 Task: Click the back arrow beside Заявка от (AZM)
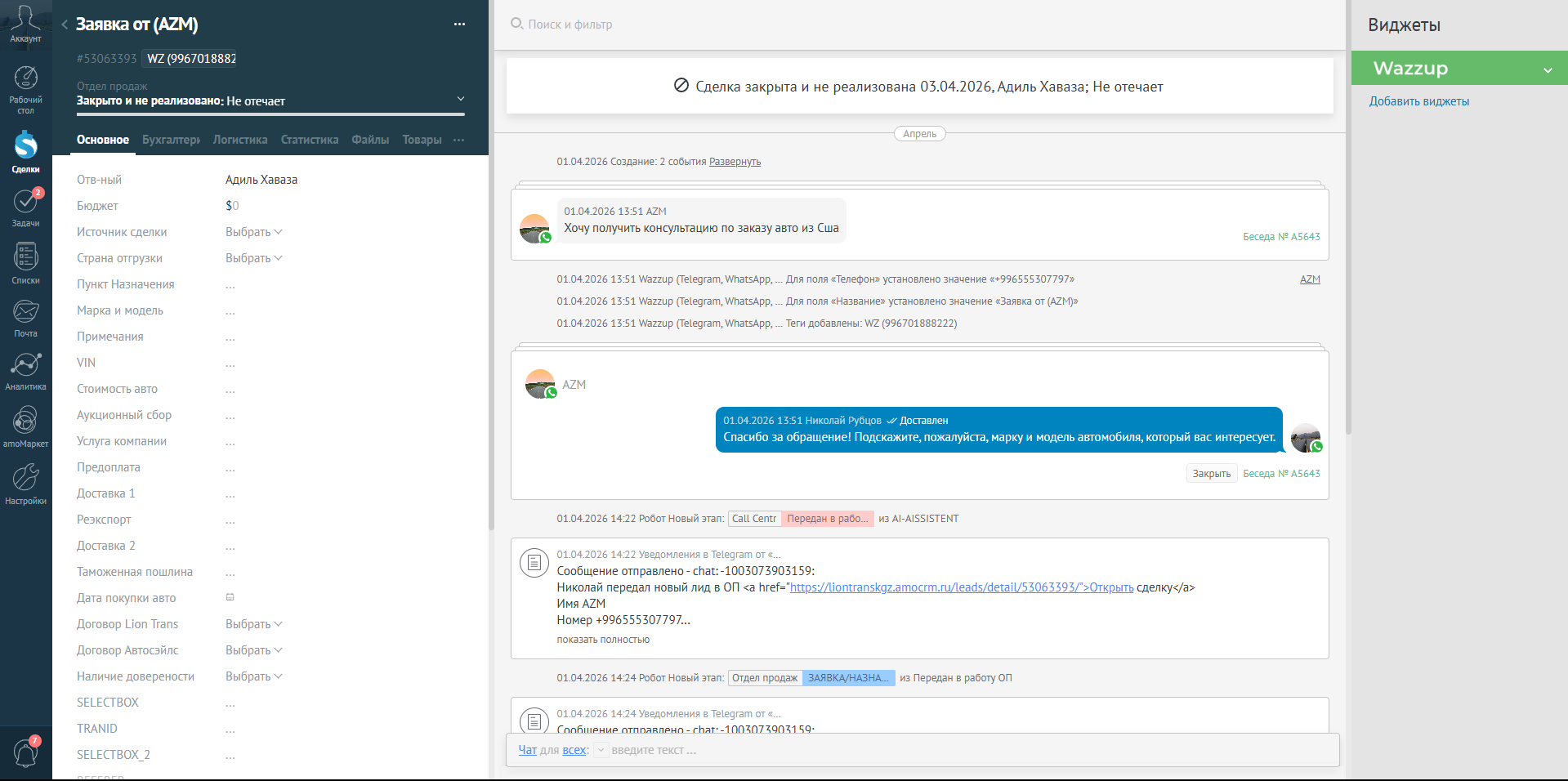[65, 25]
